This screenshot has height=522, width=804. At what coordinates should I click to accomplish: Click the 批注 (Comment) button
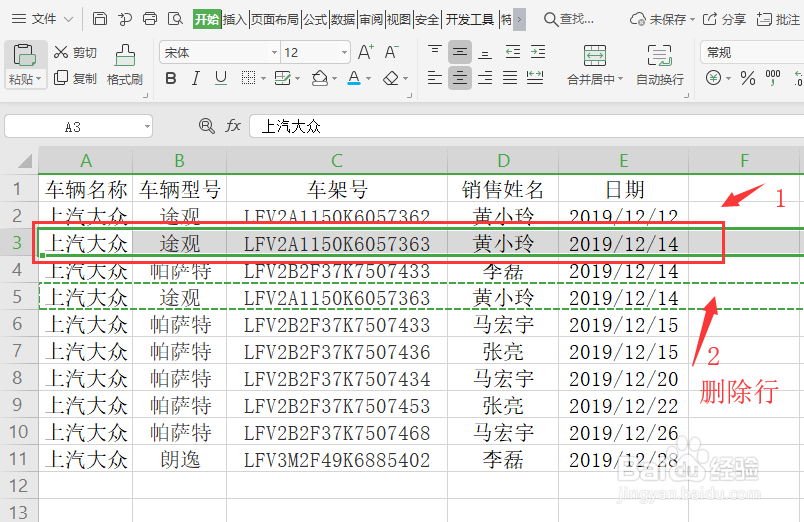click(x=778, y=19)
